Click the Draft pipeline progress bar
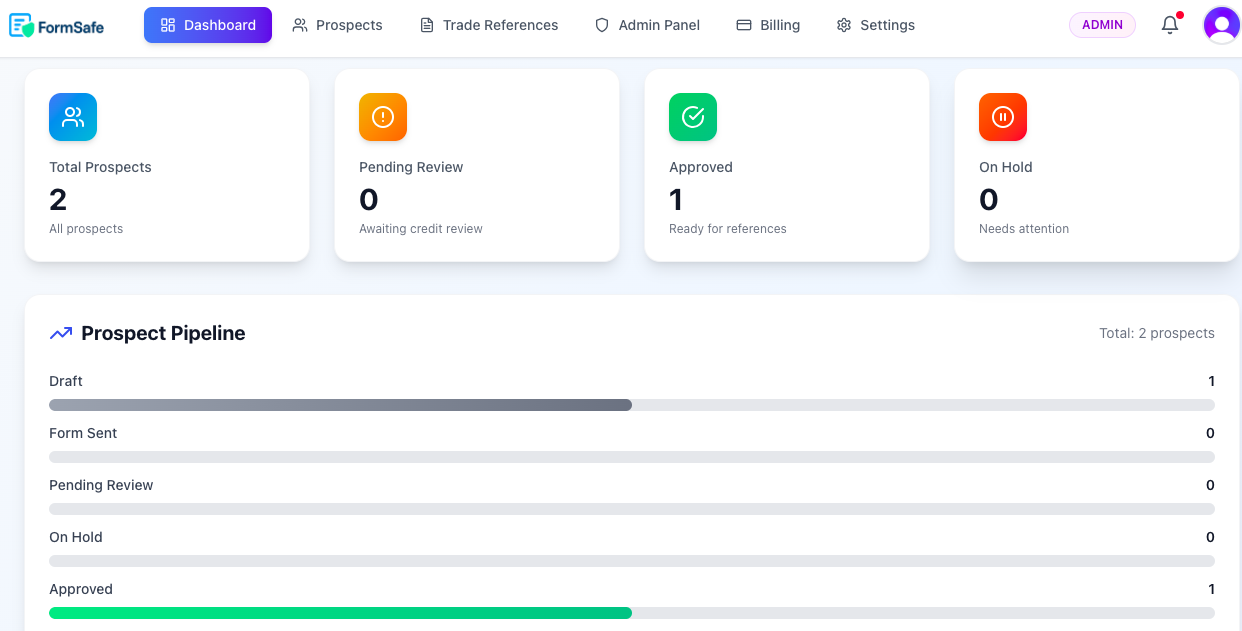This screenshot has height=631, width=1242. click(340, 405)
